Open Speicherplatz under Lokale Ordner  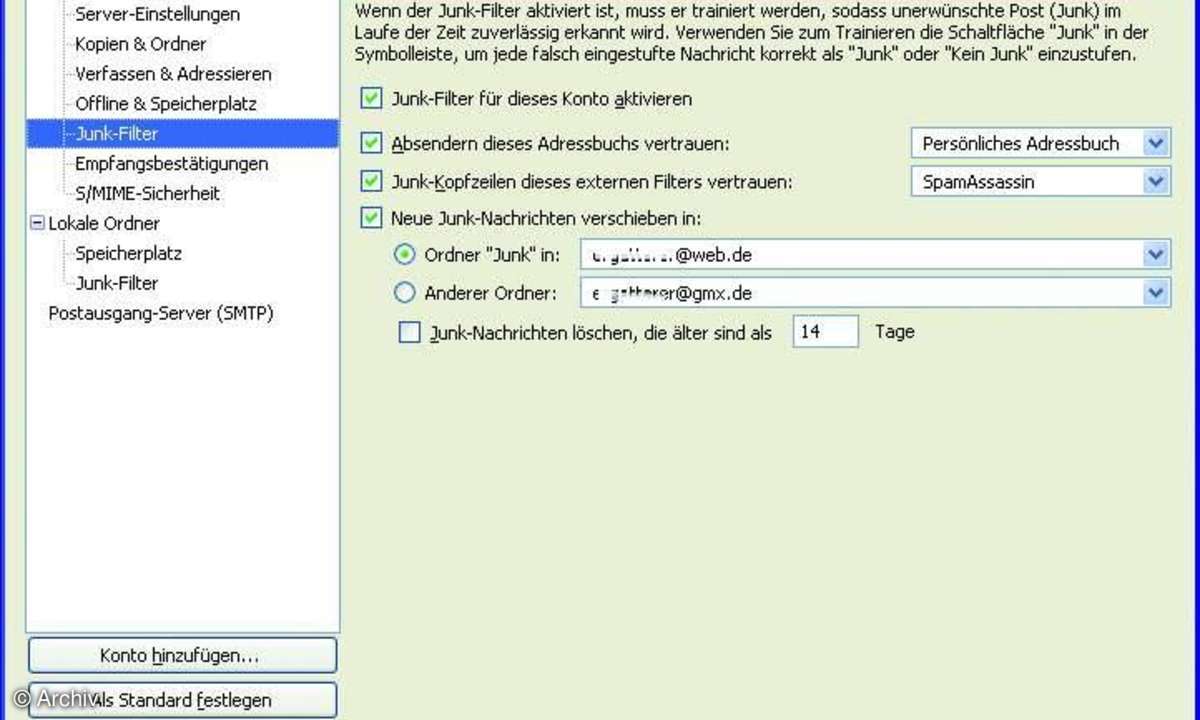(x=128, y=253)
